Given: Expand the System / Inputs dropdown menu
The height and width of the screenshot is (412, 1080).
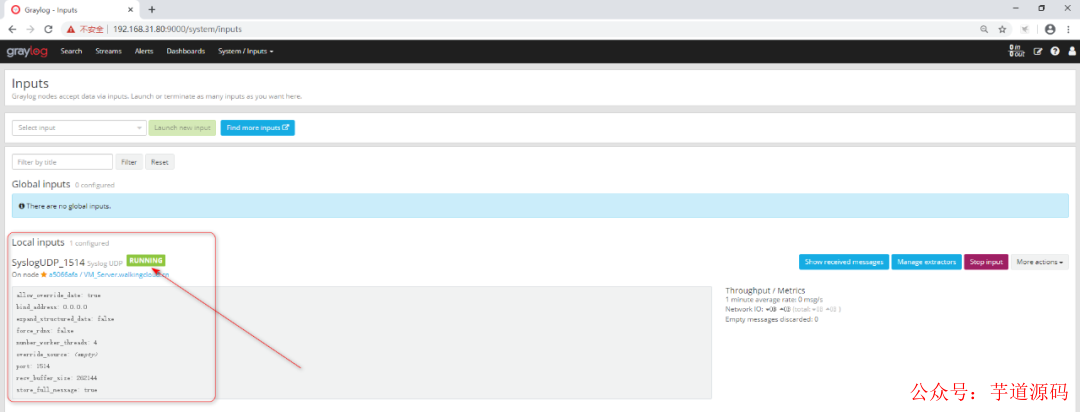Looking at the screenshot, I should (246, 52).
